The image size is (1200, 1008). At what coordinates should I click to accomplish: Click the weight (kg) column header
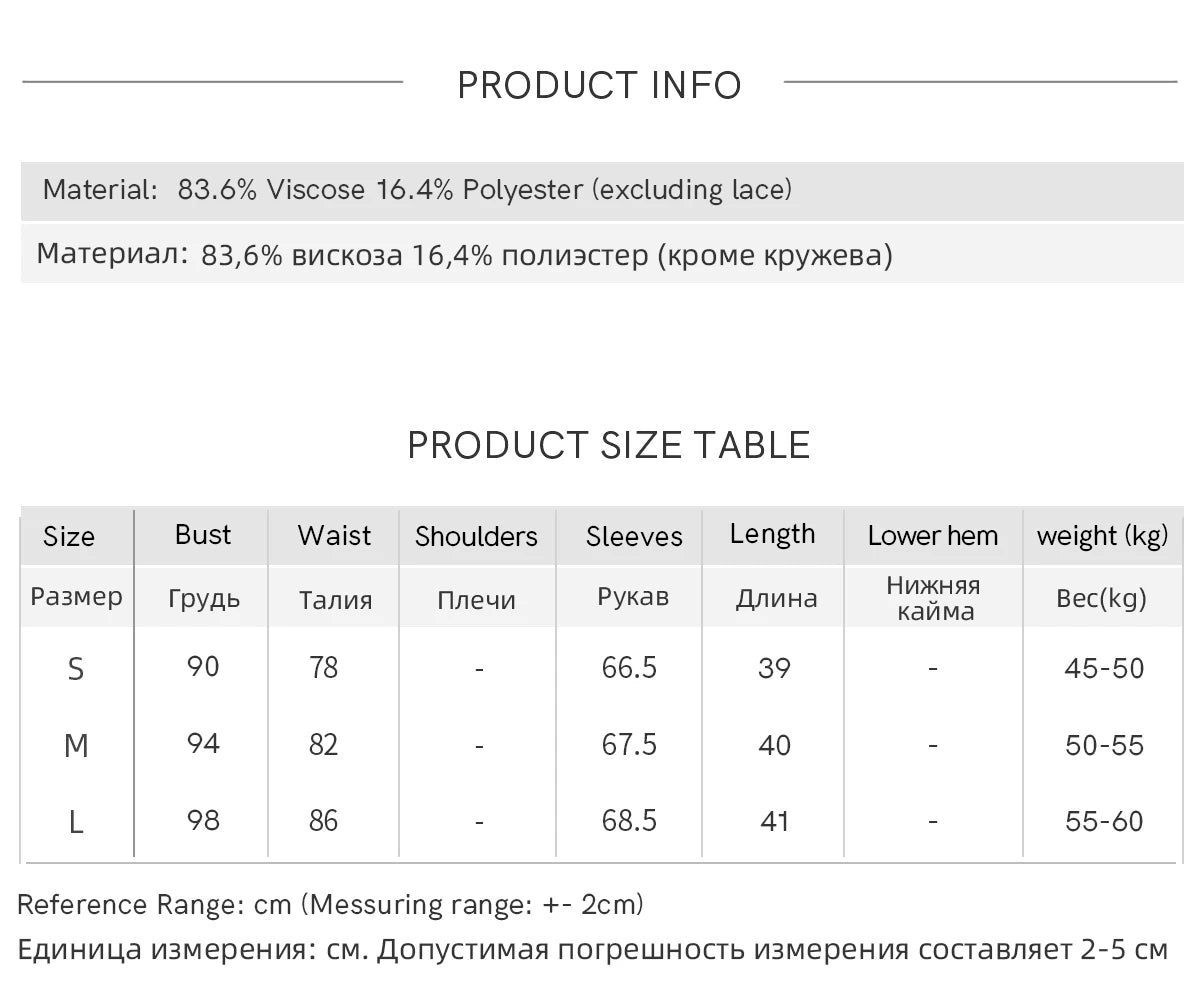pyautogui.click(x=1102, y=536)
